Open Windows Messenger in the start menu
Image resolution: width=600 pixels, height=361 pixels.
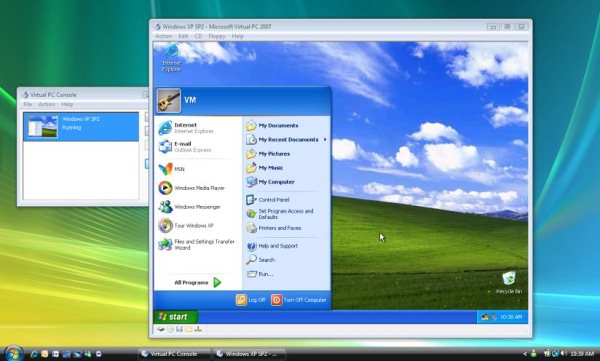coord(189,207)
